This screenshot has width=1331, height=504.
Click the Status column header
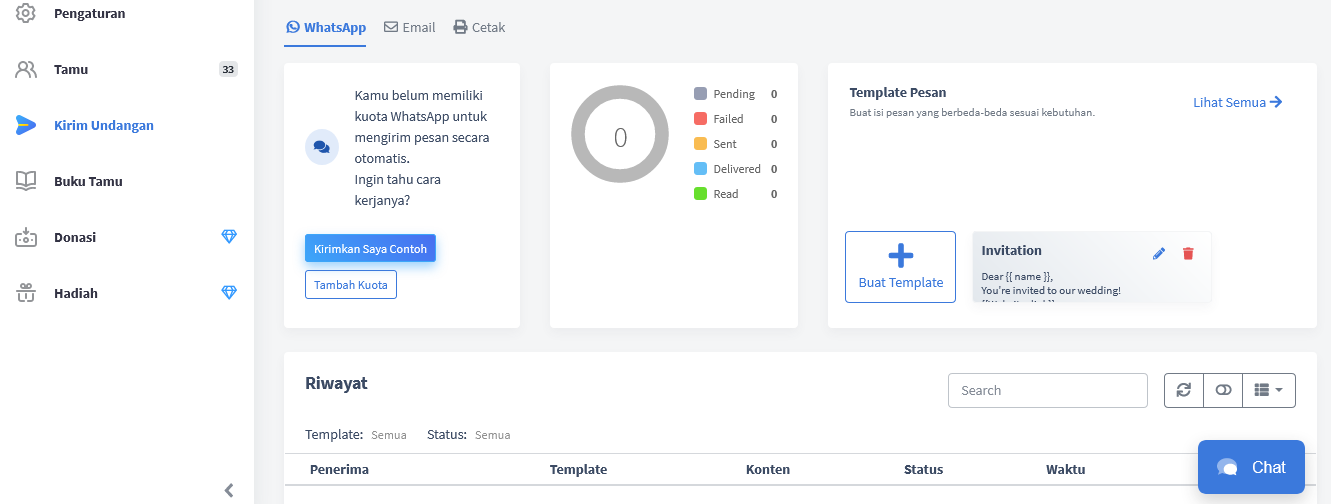[923, 469]
